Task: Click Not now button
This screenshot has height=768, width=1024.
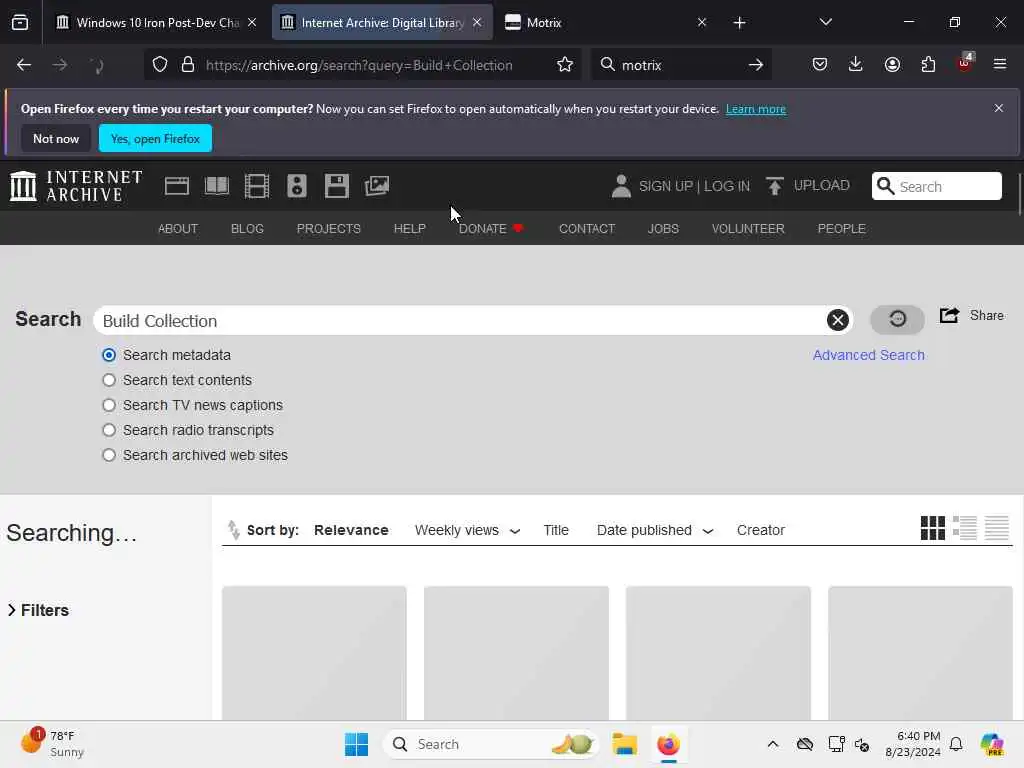Action: 56,138
